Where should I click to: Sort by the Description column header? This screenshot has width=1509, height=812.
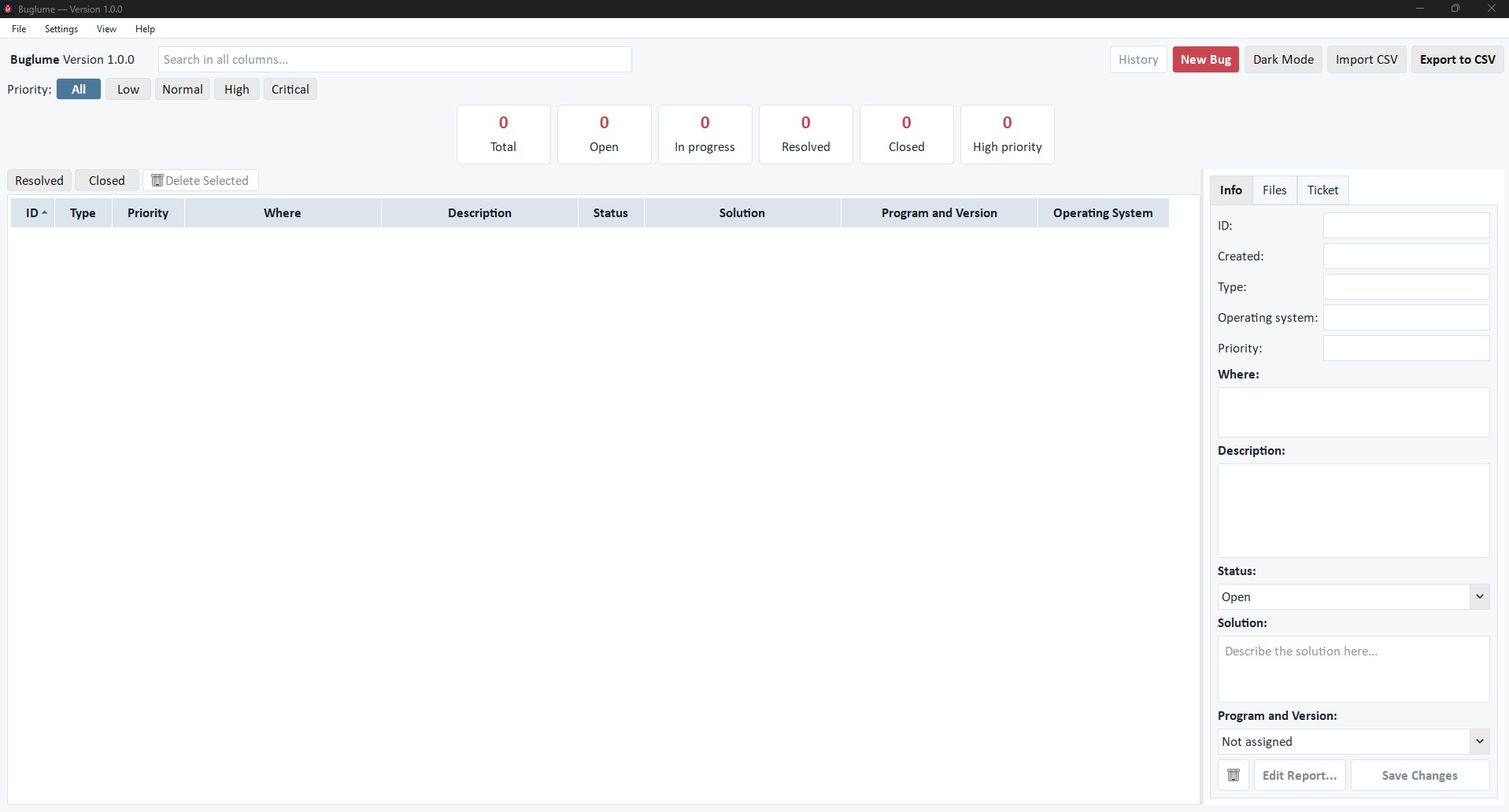click(x=479, y=213)
